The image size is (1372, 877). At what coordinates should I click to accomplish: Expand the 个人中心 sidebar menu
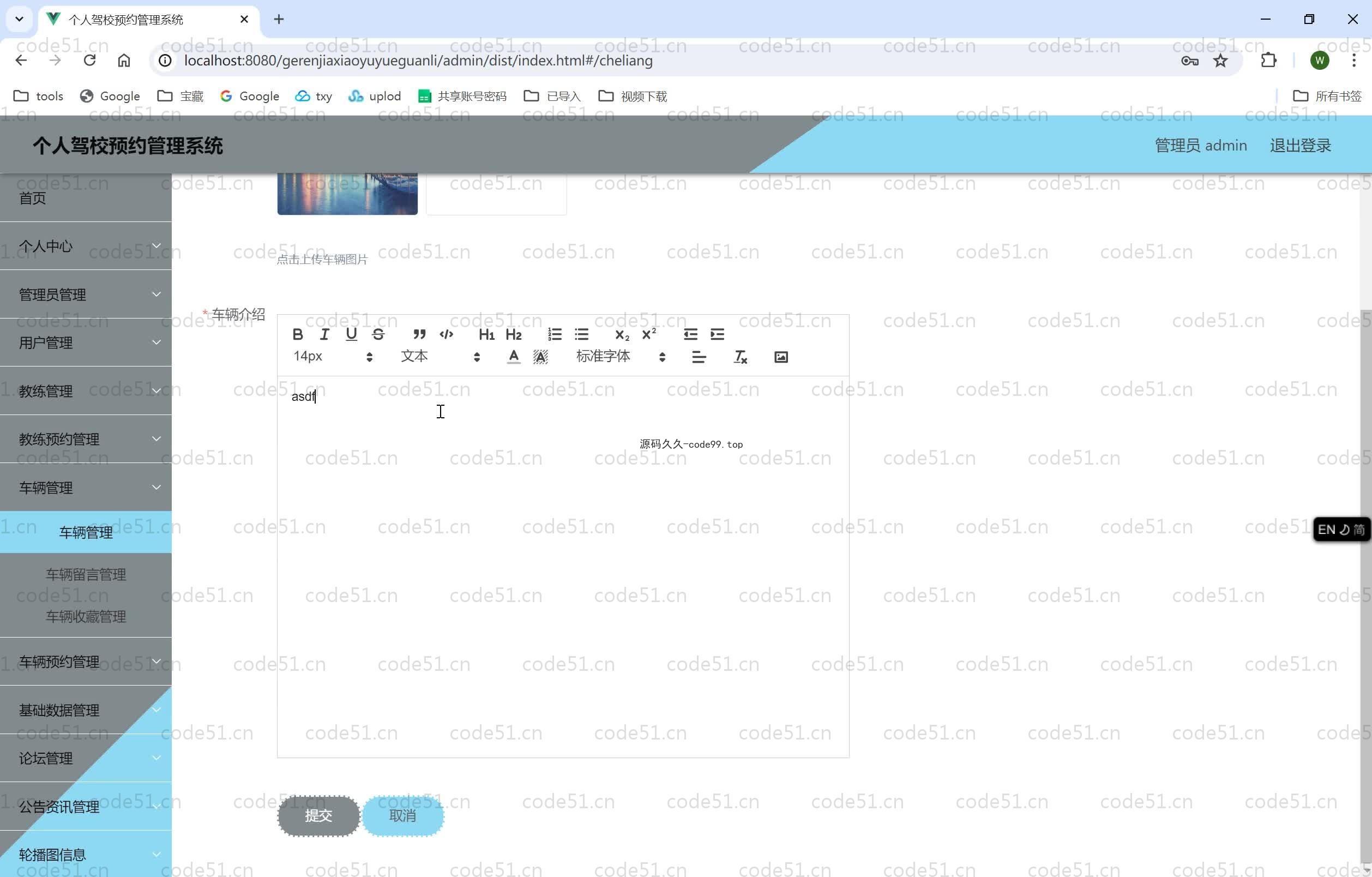point(86,246)
